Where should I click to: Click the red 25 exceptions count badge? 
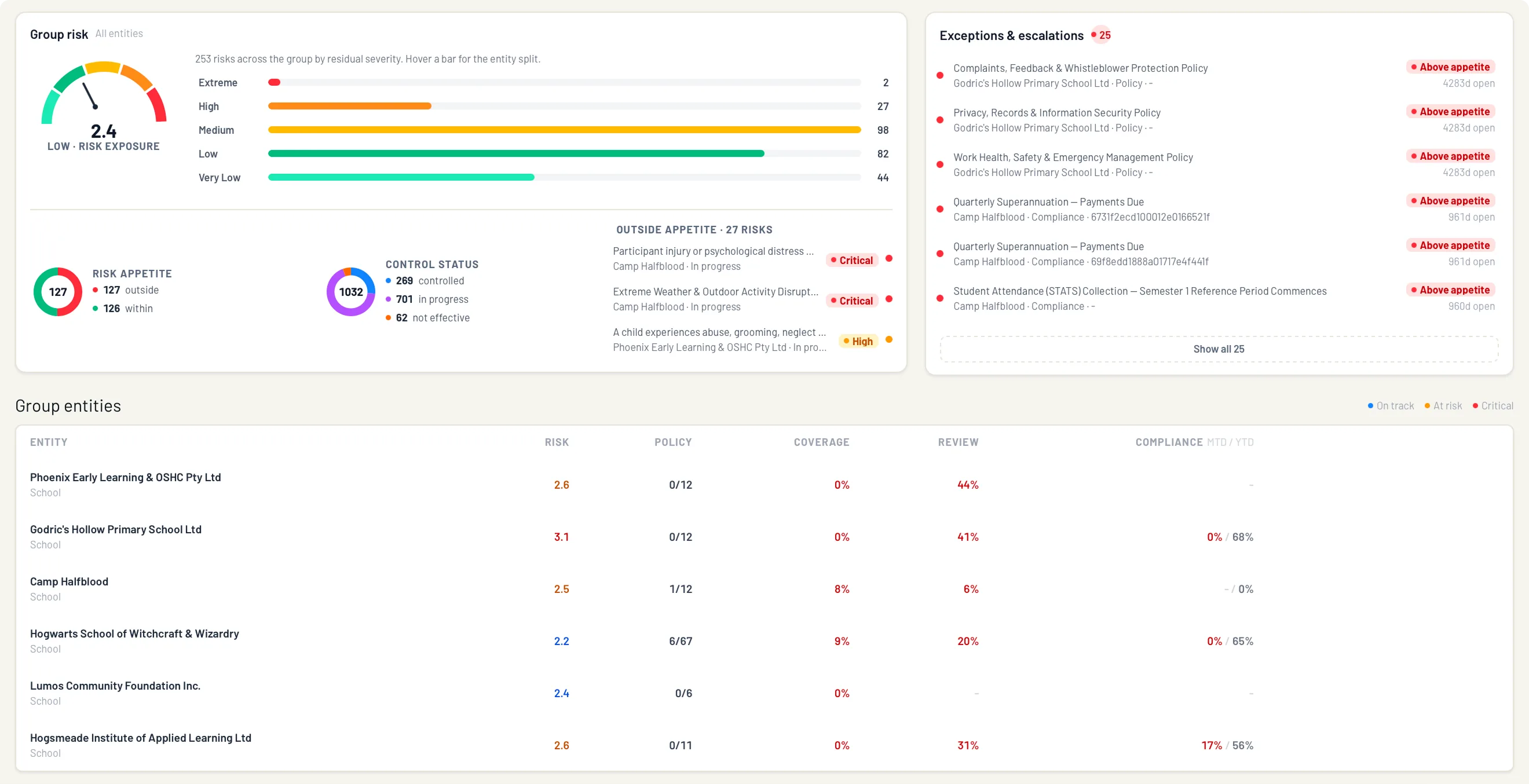1101,35
